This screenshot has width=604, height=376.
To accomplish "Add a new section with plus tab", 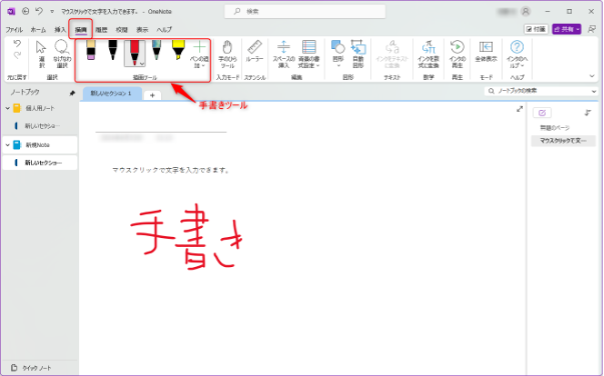I will point(152,95).
